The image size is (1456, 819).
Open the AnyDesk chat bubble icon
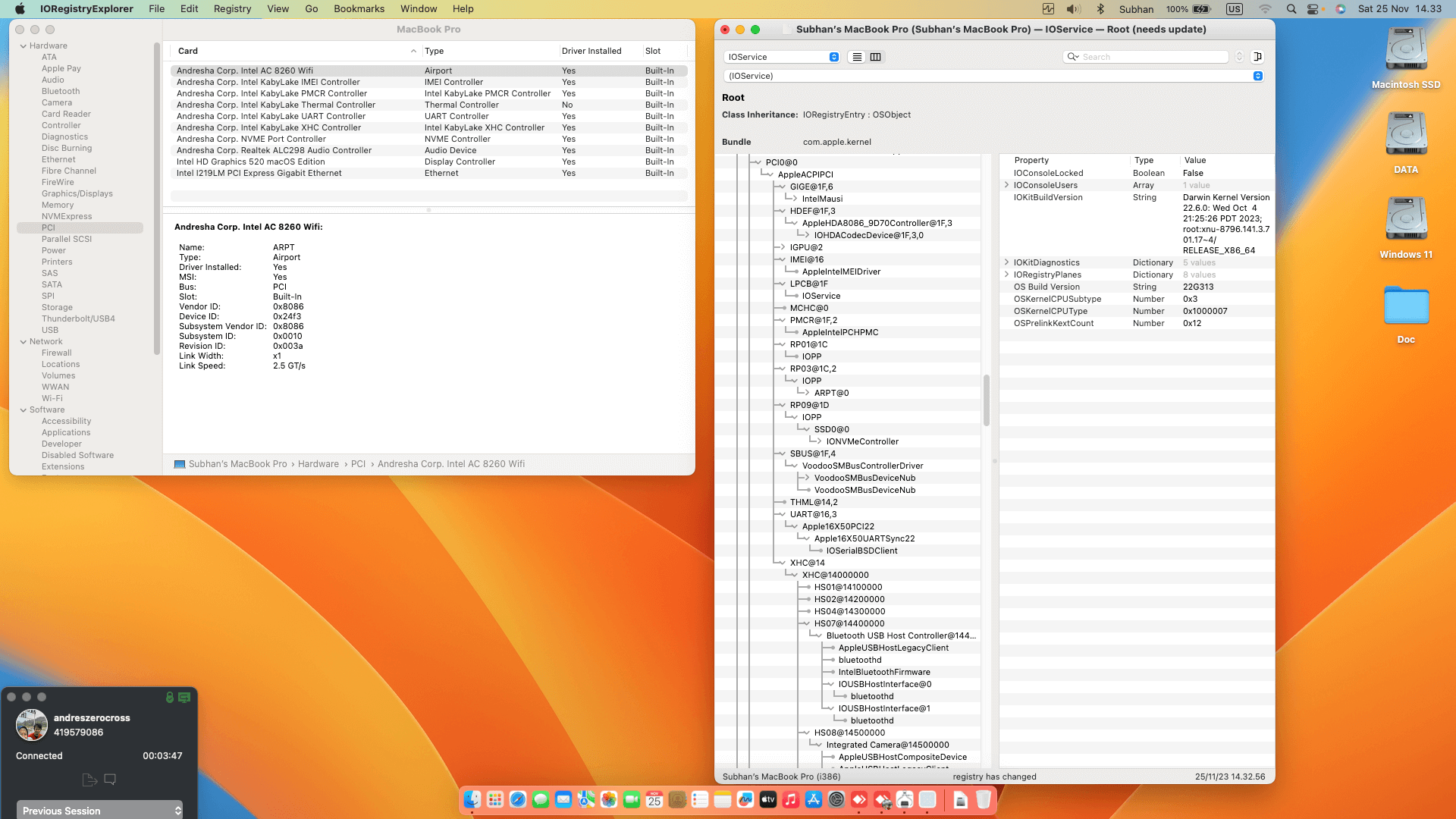point(110,780)
